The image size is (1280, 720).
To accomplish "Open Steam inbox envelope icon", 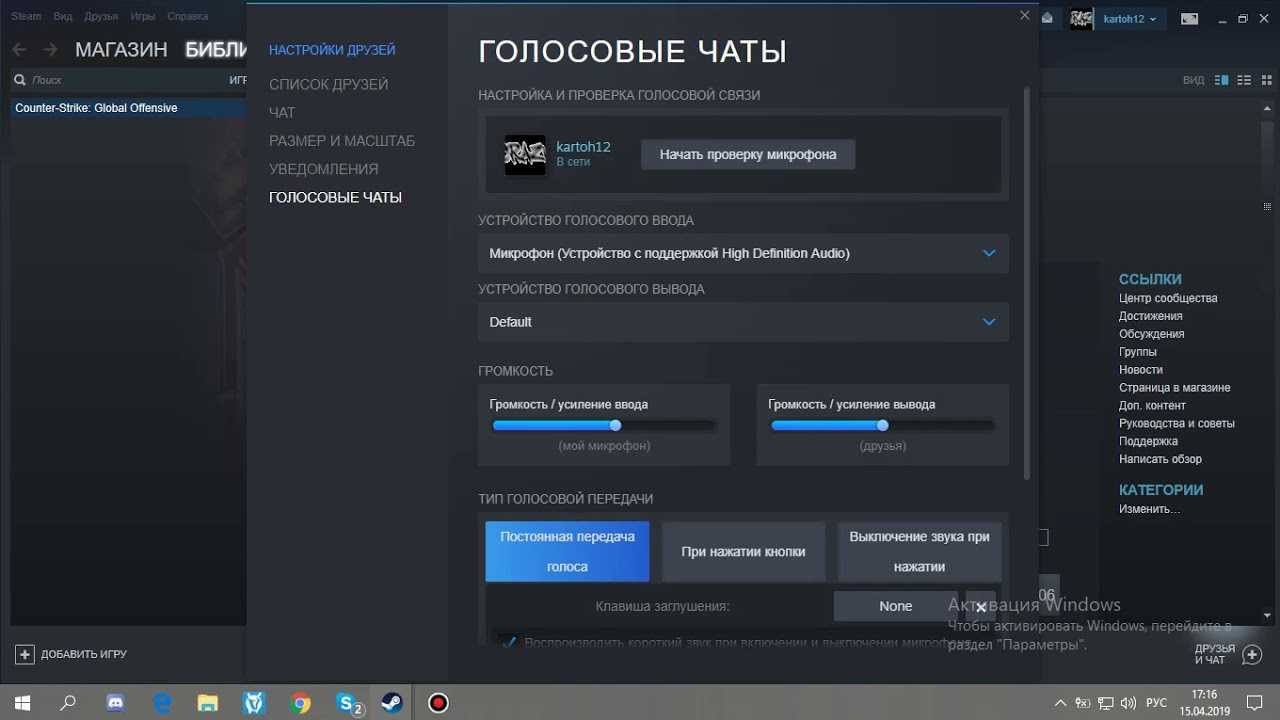I will click(x=1047, y=18).
